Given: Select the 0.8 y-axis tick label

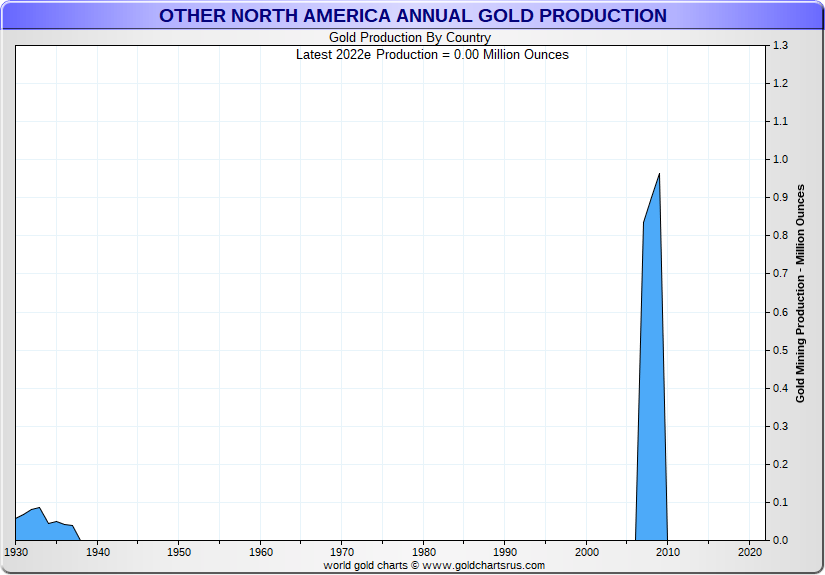Looking at the screenshot, I should [x=780, y=236].
